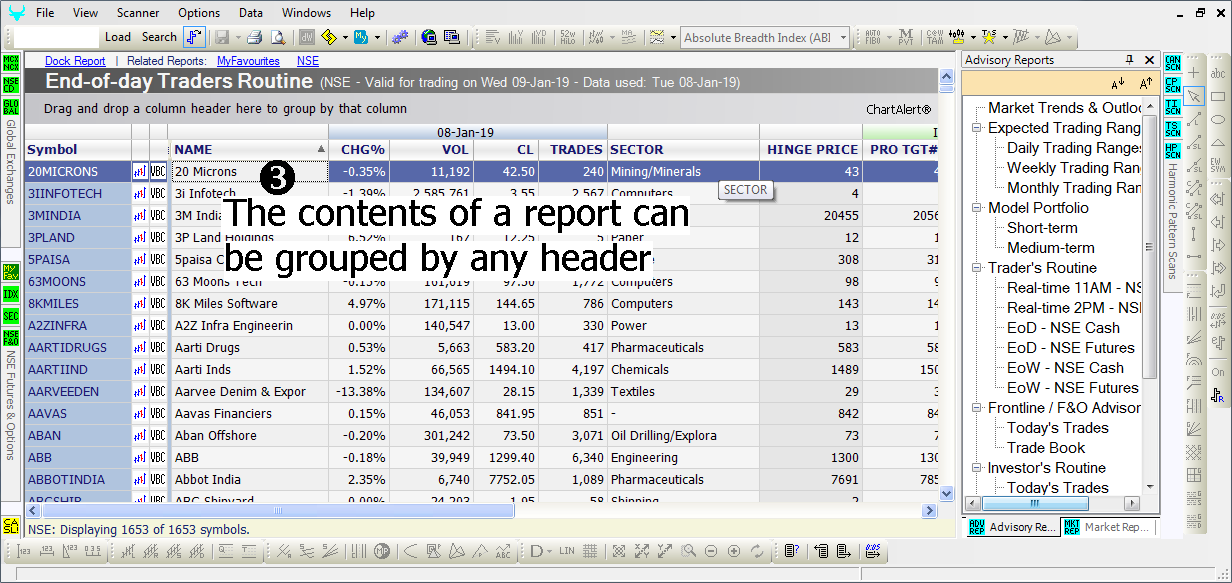The width and height of the screenshot is (1232, 583).
Task: Open print preview from the top toolbar
Action: (278, 37)
